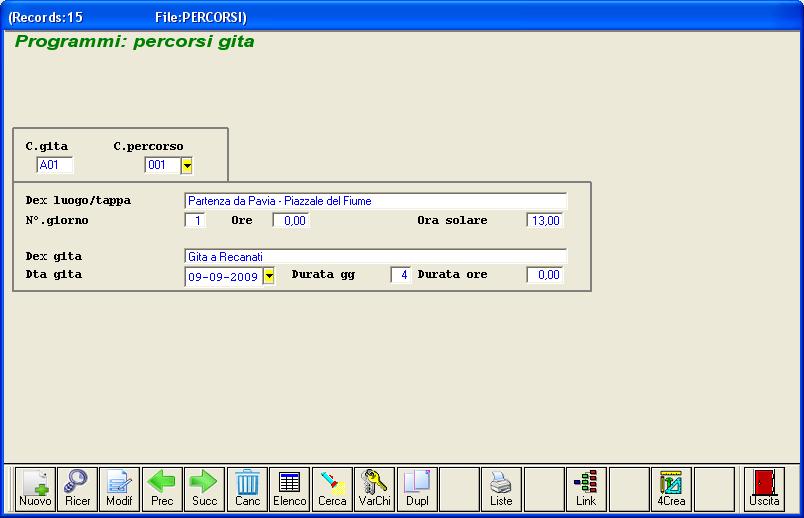Go to previous record with Prec arrow
The width and height of the screenshot is (804, 518).
(162, 489)
